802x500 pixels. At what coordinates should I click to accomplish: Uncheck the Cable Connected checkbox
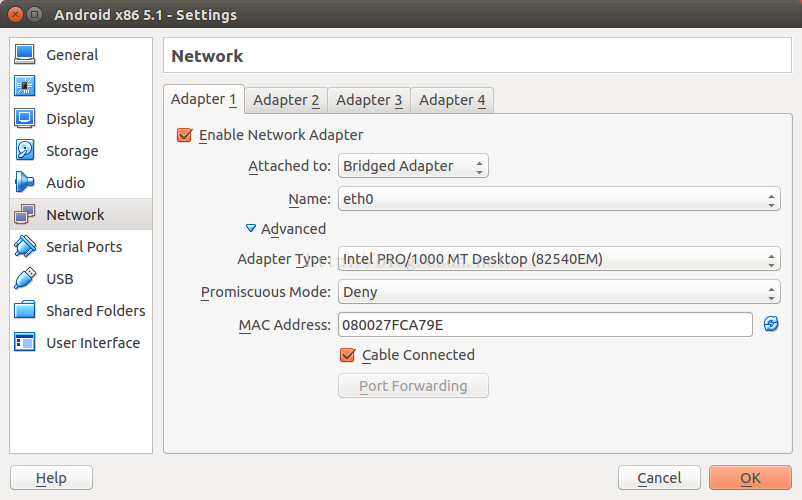[347, 355]
